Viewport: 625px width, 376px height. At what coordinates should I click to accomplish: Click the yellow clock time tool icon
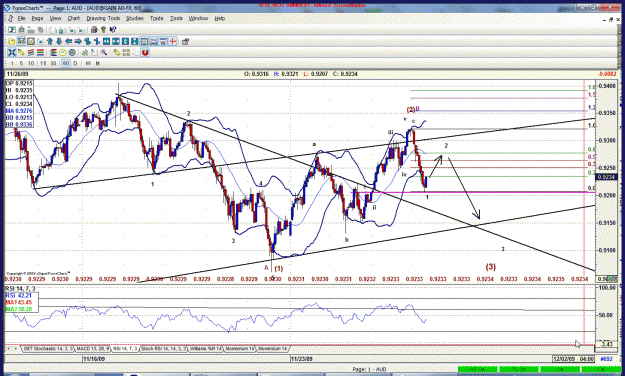(x=63, y=53)
